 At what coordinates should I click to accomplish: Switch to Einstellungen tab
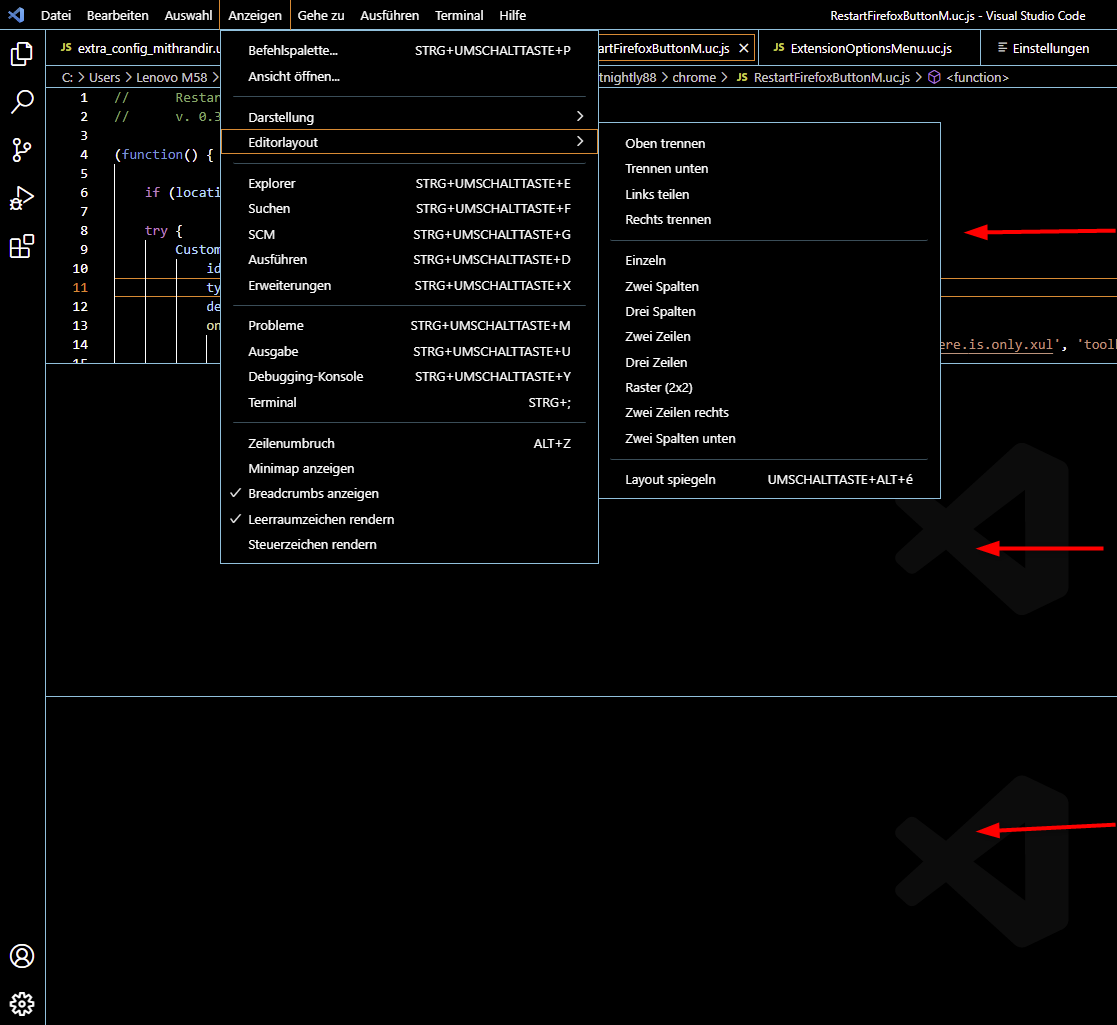(x=1050, y=48)
